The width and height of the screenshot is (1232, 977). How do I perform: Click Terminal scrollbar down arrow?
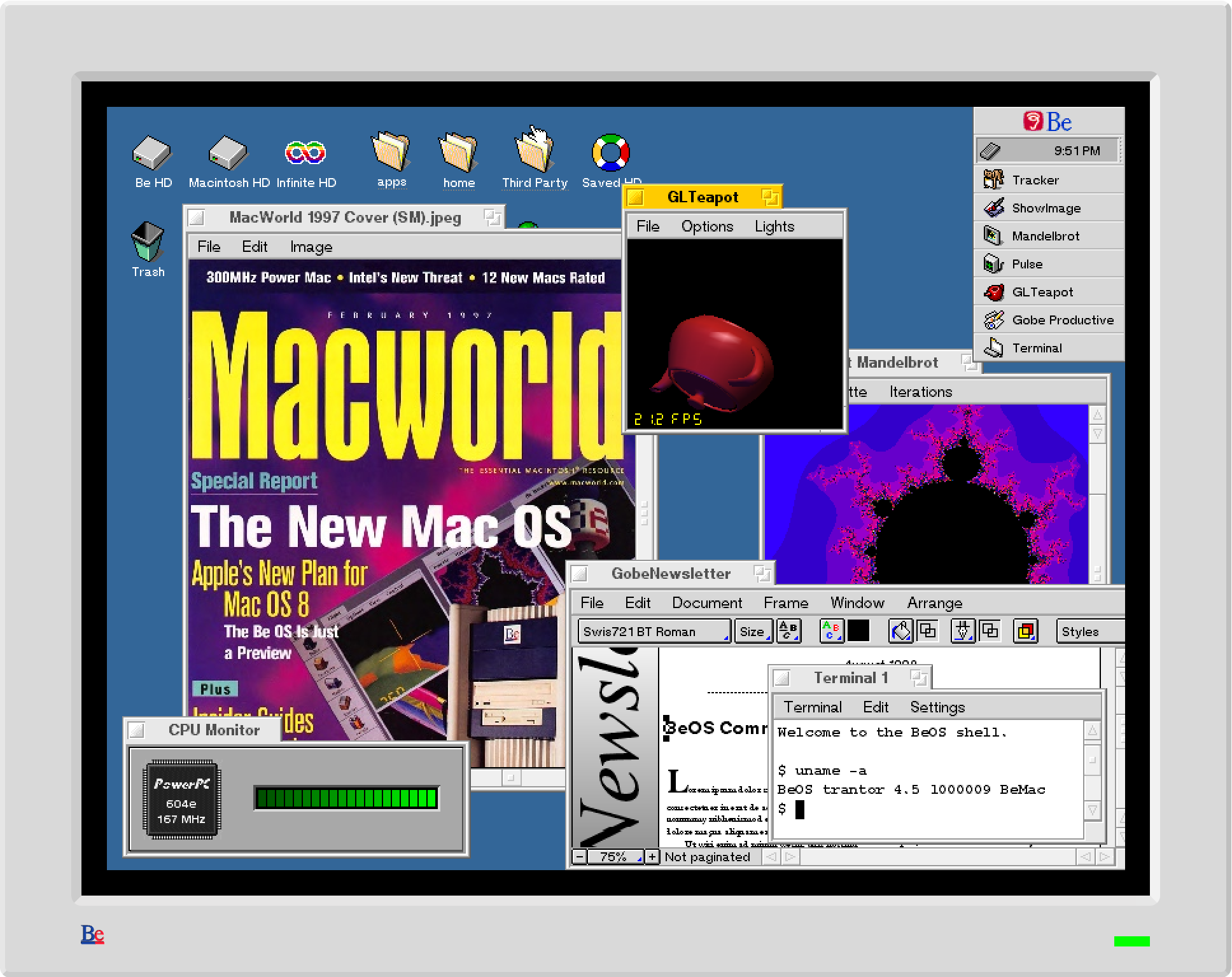(1092, 811)
